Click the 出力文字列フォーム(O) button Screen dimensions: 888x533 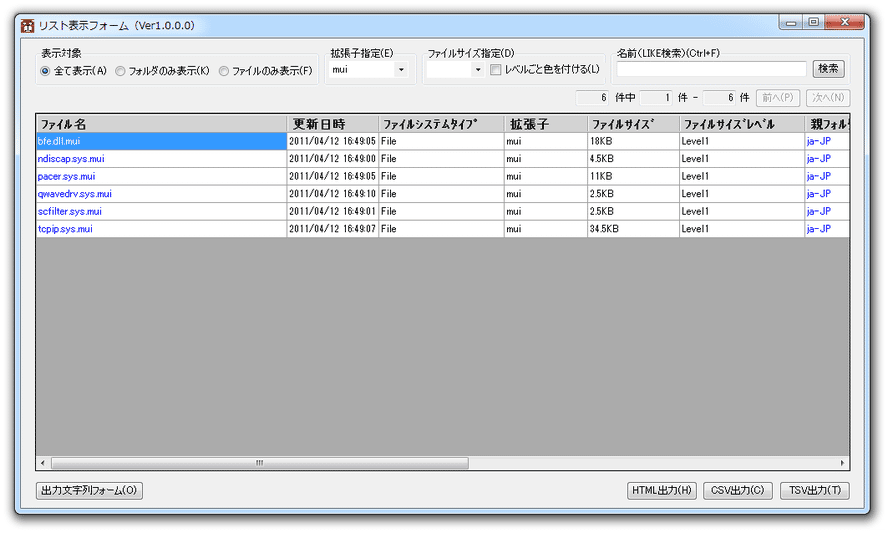click(x=89, y=490)
